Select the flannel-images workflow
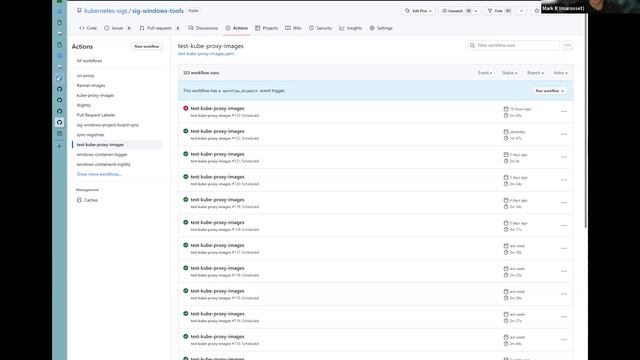The width and height of the screenshot is (640, 360). [x=91, y=86]
